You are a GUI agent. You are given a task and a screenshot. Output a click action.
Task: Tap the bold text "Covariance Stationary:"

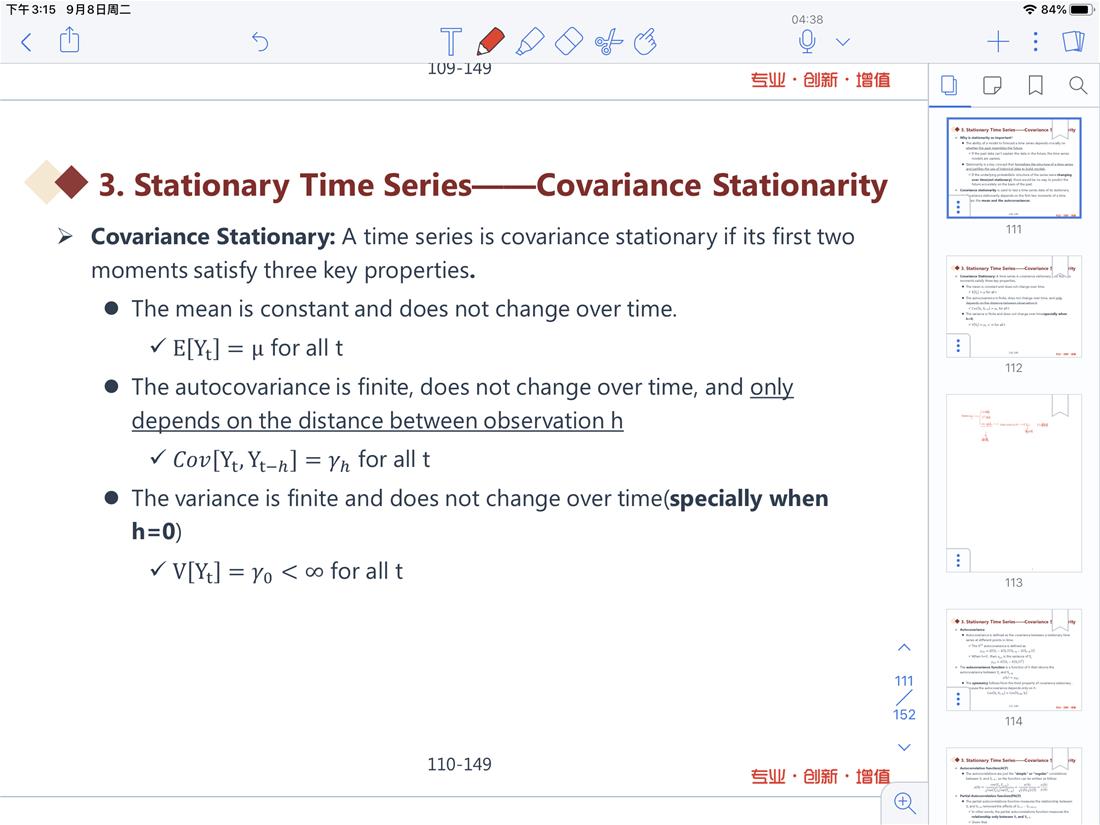[x=213, y=237]
